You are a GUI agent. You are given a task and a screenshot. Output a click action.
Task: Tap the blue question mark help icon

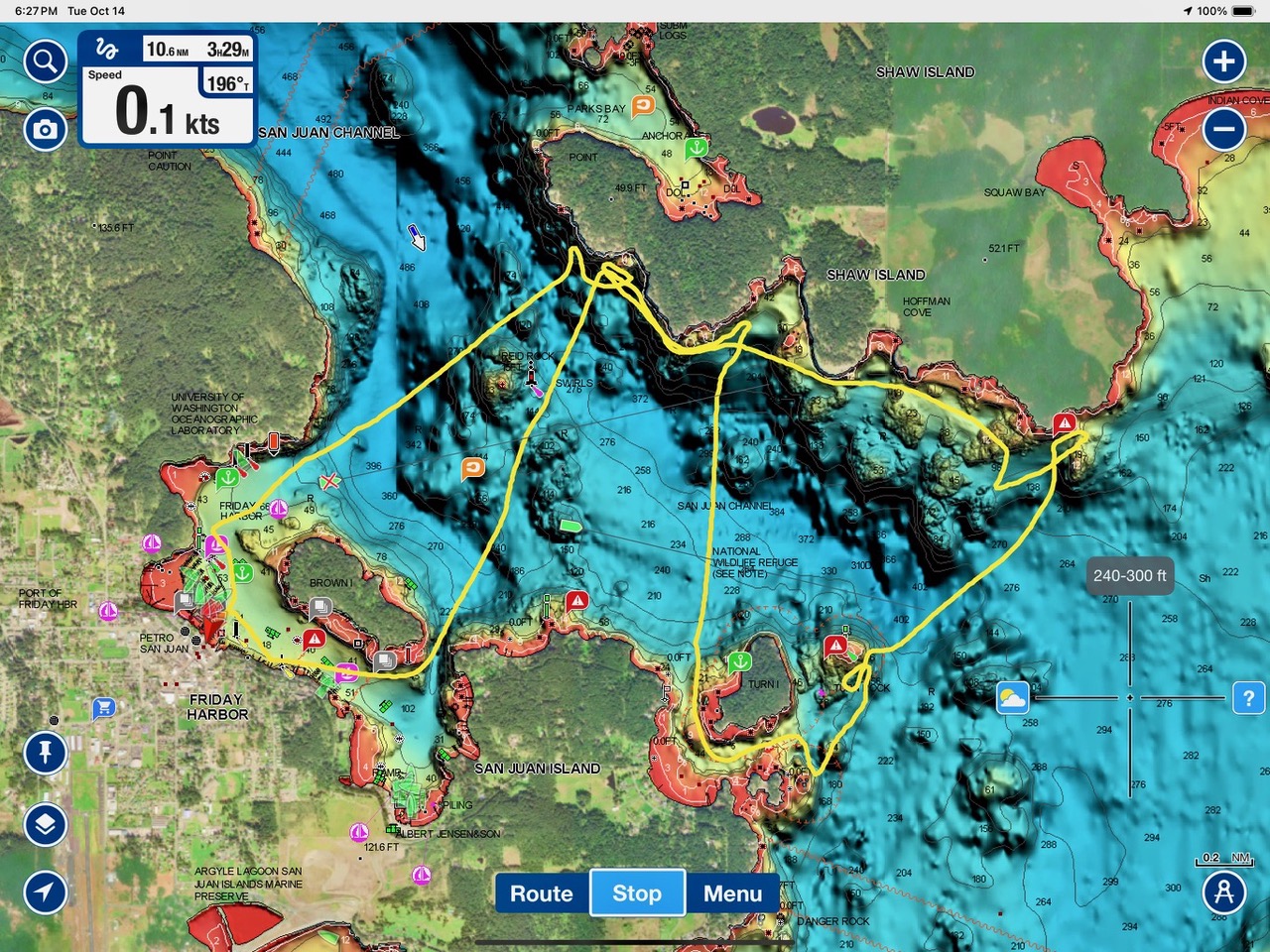click(x=1248, y=698)
